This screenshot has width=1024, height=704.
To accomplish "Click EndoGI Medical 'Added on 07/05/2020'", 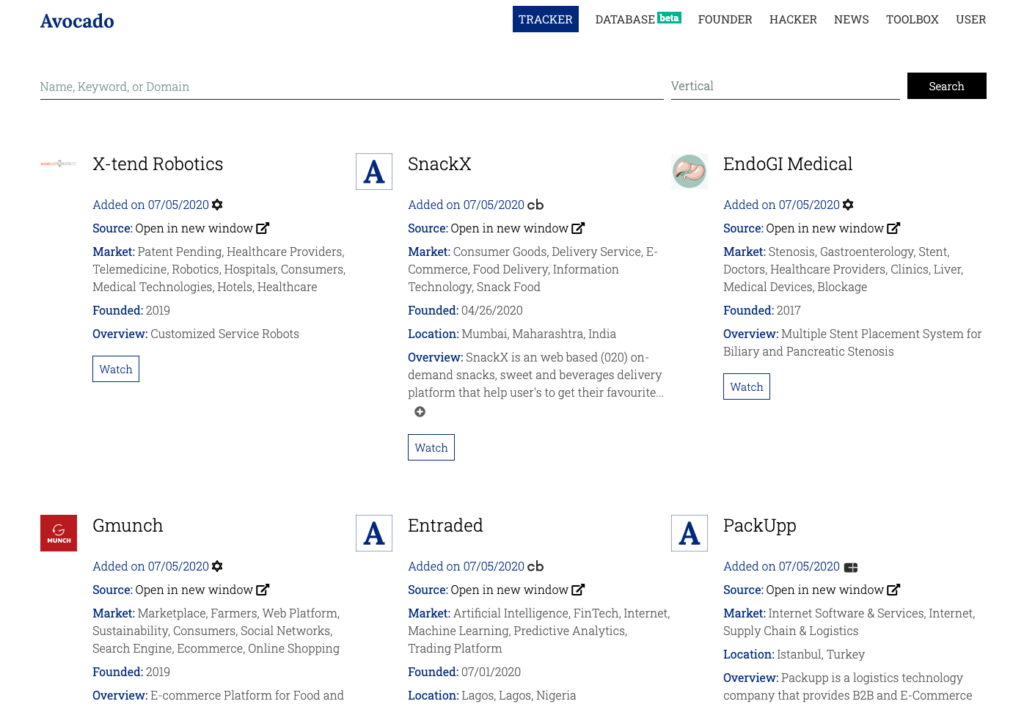I will (x=782, y=204).
